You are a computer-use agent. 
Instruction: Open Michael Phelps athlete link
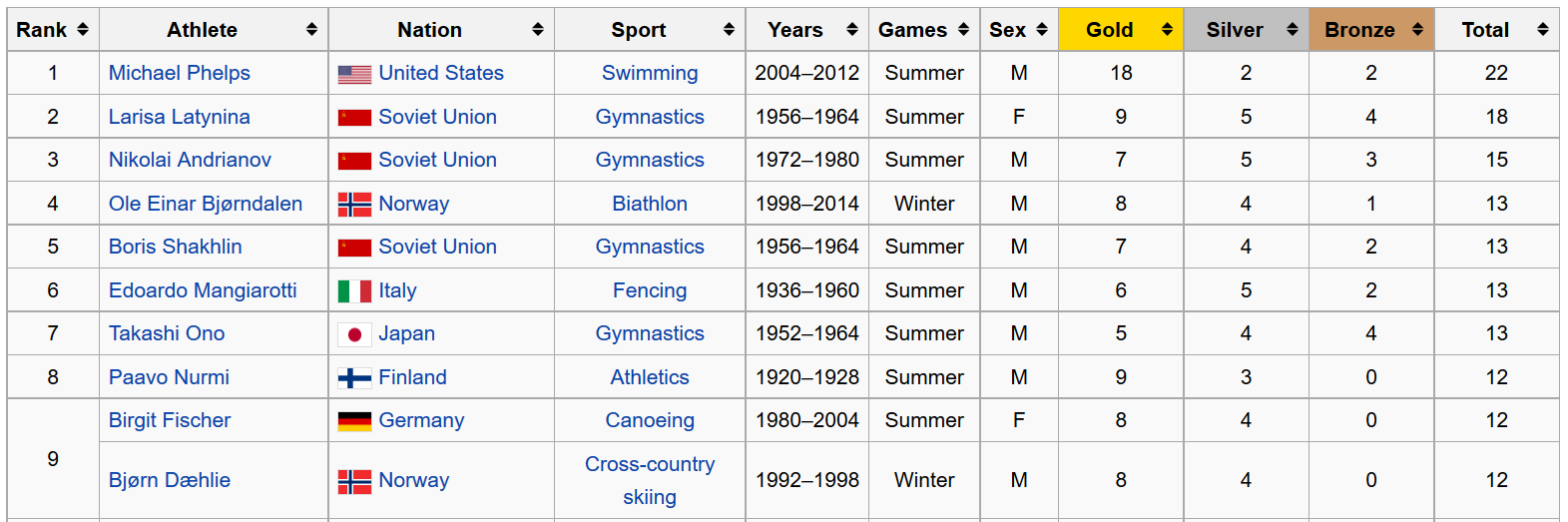180,73
